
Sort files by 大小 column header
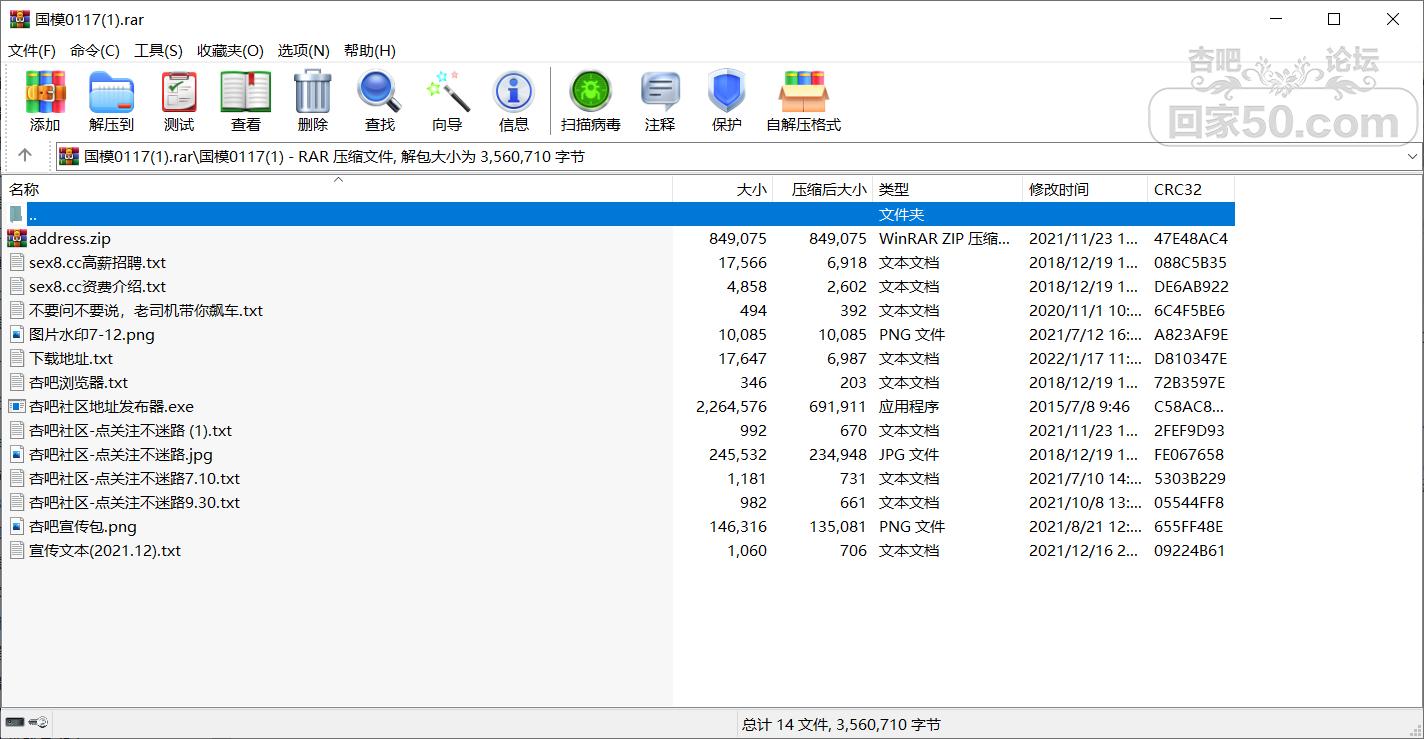point(723,189)
